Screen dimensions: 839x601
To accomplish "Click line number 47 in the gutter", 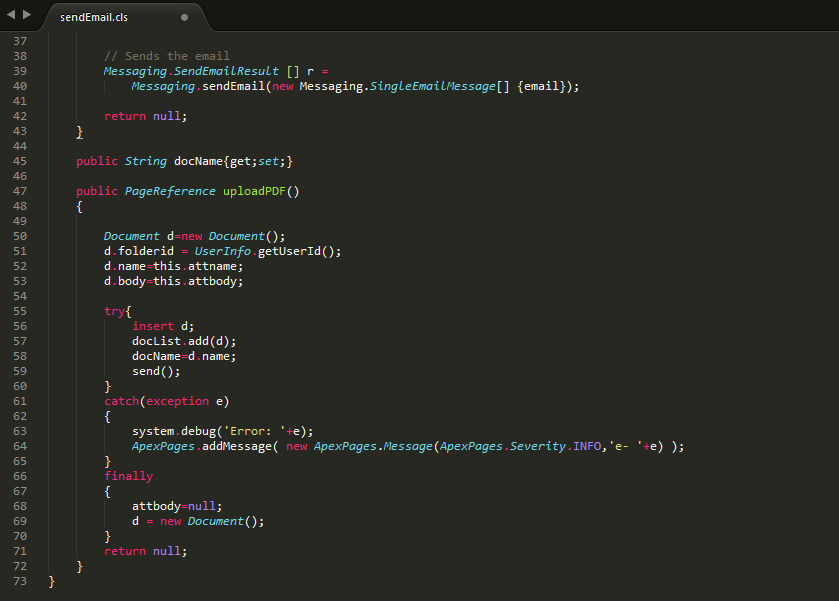I will coord(20,191).
